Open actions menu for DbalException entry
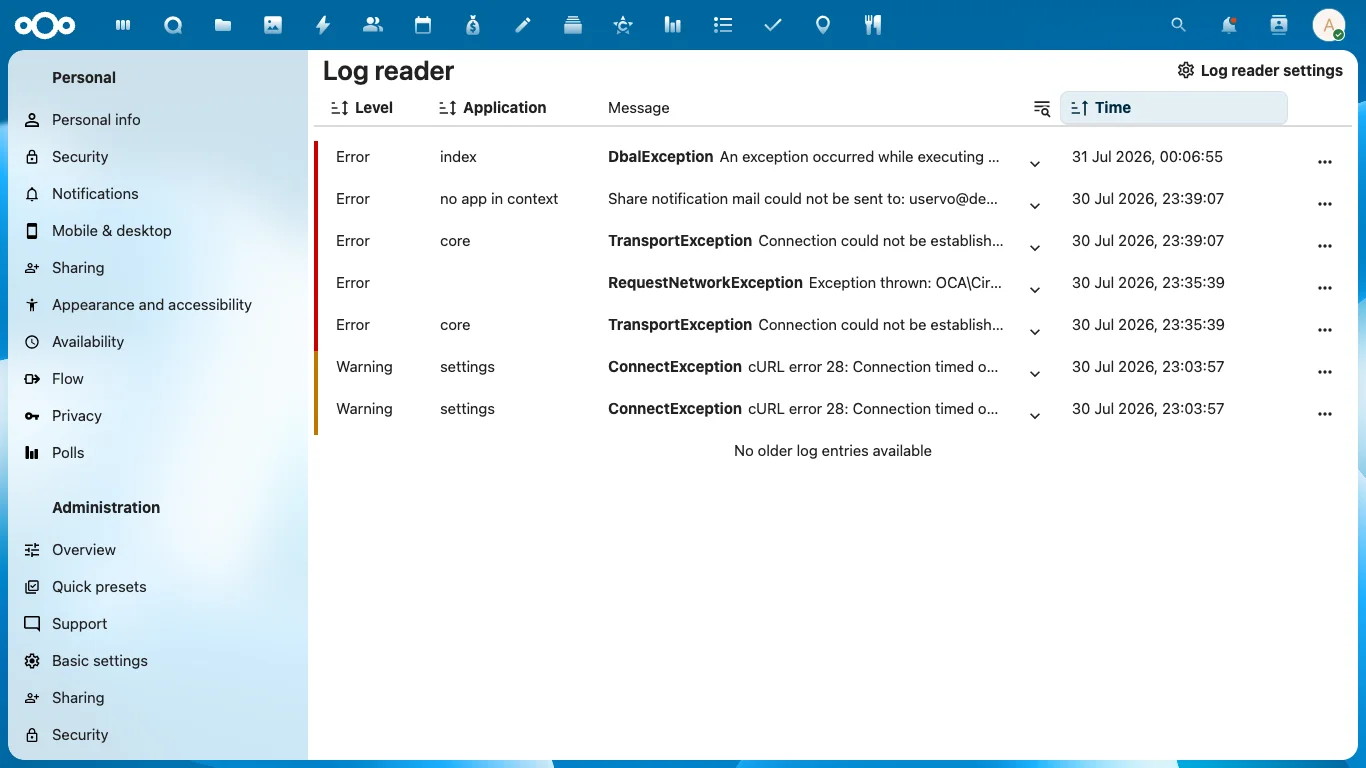 tap(1325, 162)
